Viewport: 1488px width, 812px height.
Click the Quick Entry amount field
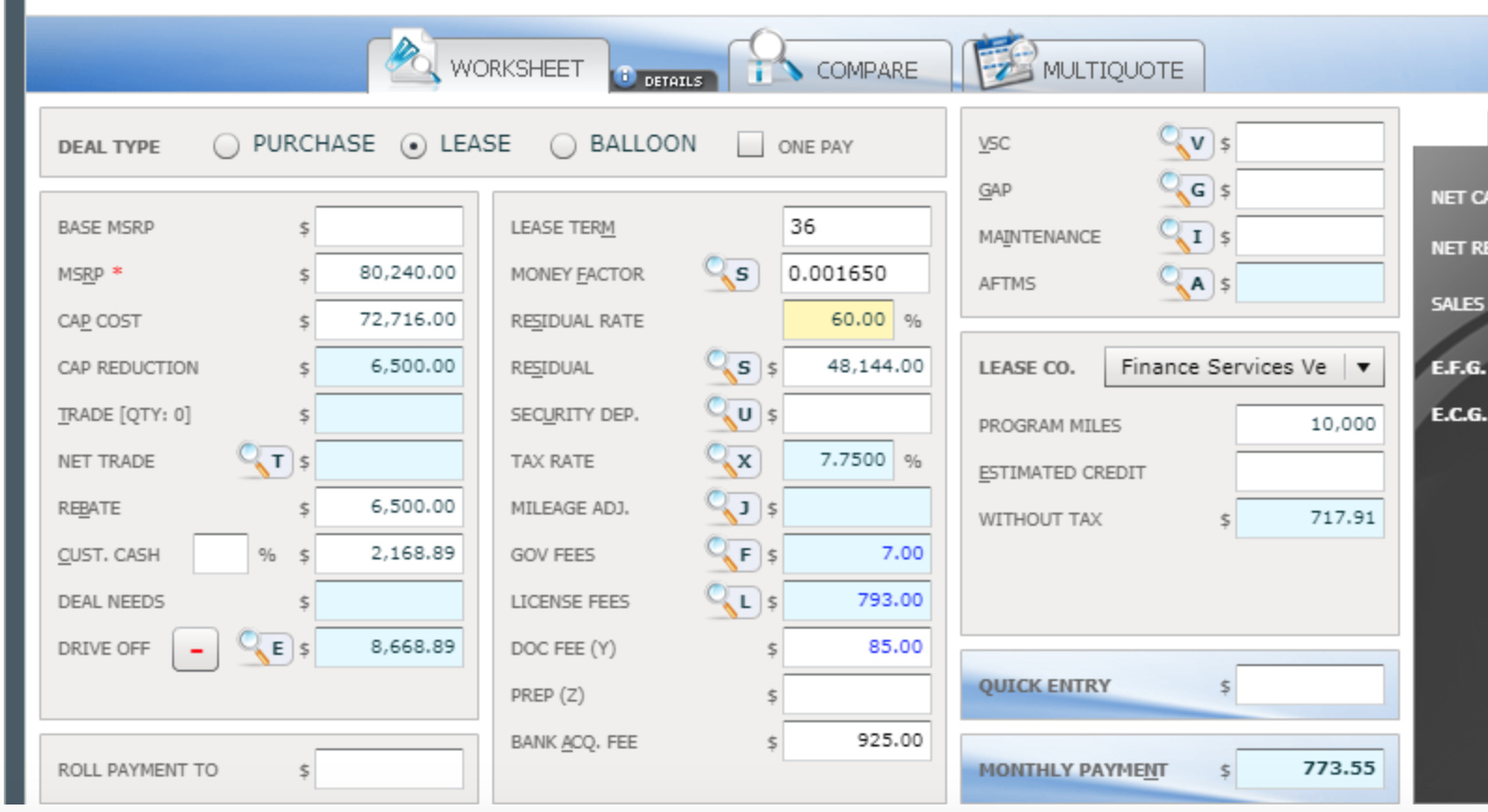pos(1308,685)
